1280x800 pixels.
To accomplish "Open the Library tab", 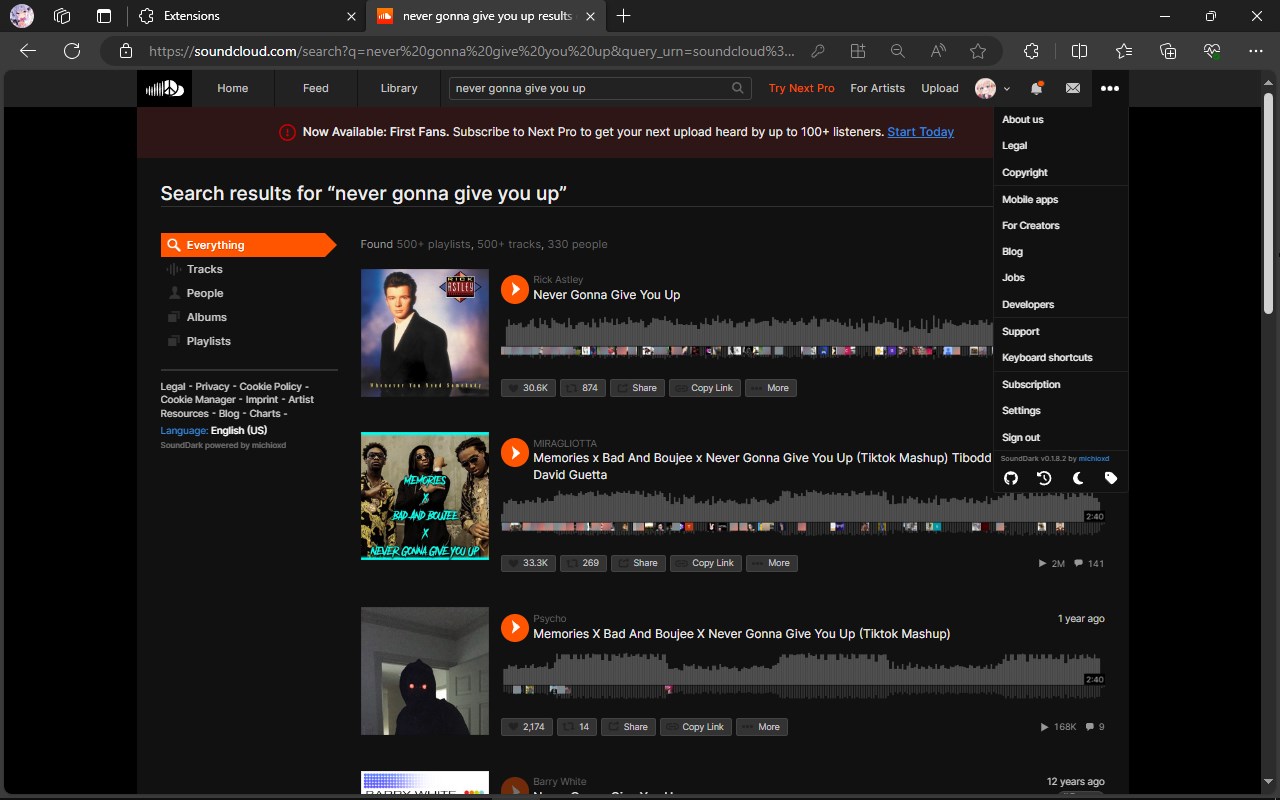I will [x=399, y=88].
